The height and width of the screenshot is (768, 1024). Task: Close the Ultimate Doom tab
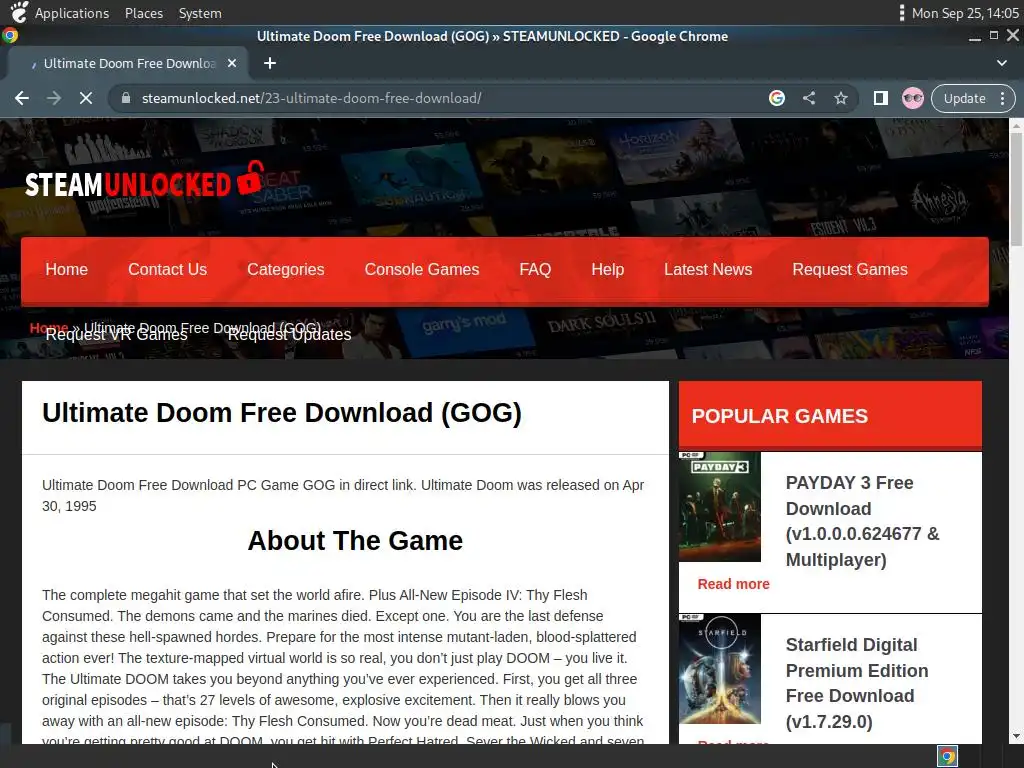point(231,63)
